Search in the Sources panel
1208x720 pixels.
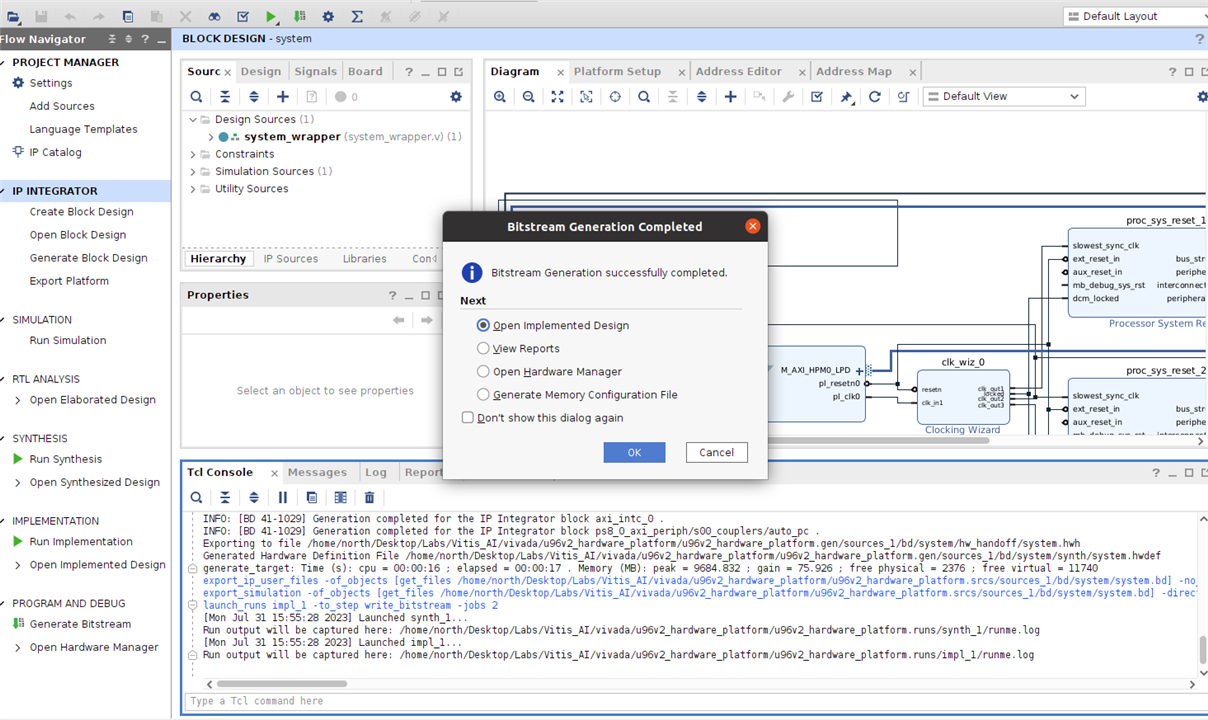pos(197,97)
